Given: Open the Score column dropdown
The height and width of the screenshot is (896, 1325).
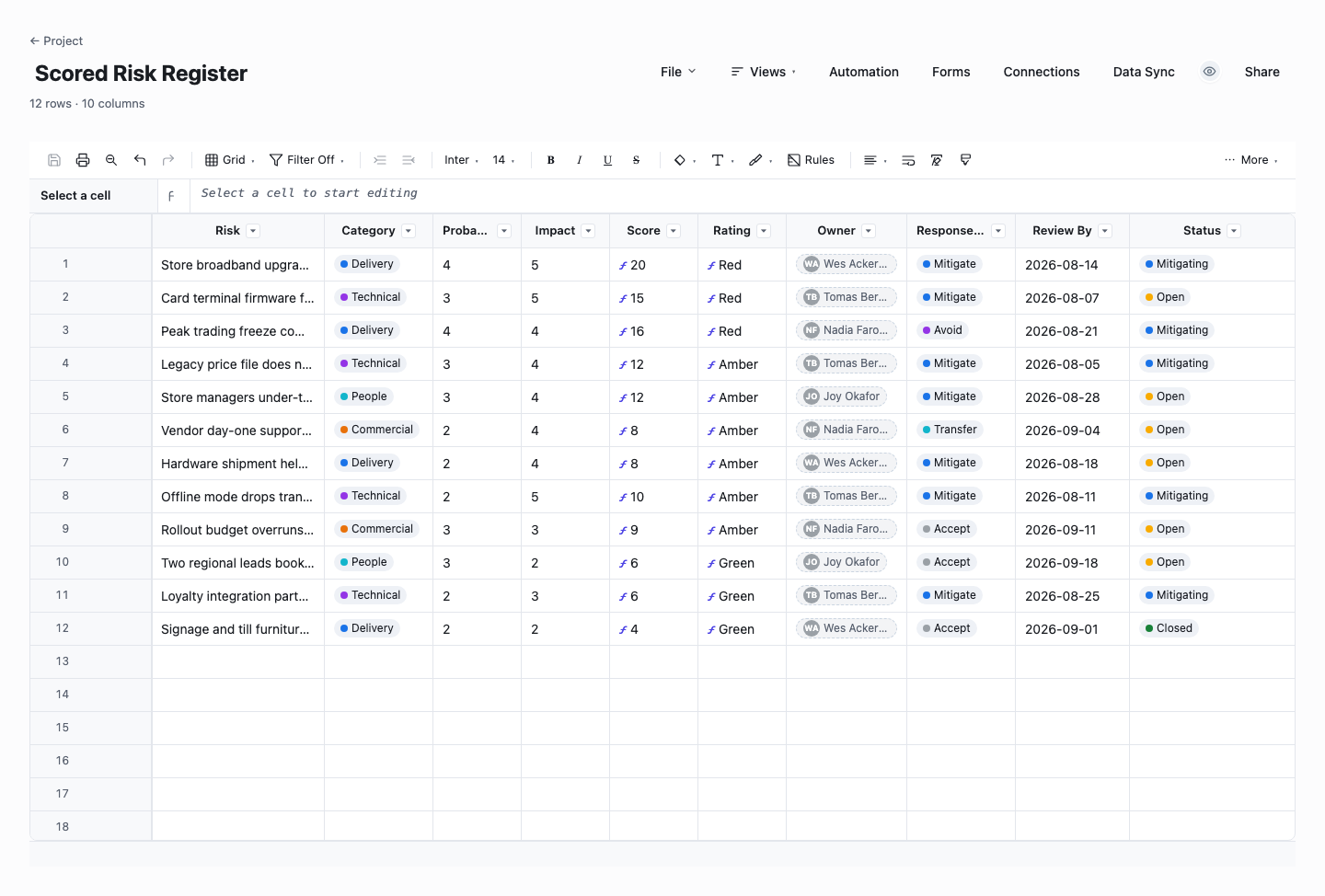Looking at the screenshot, I should (674, 231).
